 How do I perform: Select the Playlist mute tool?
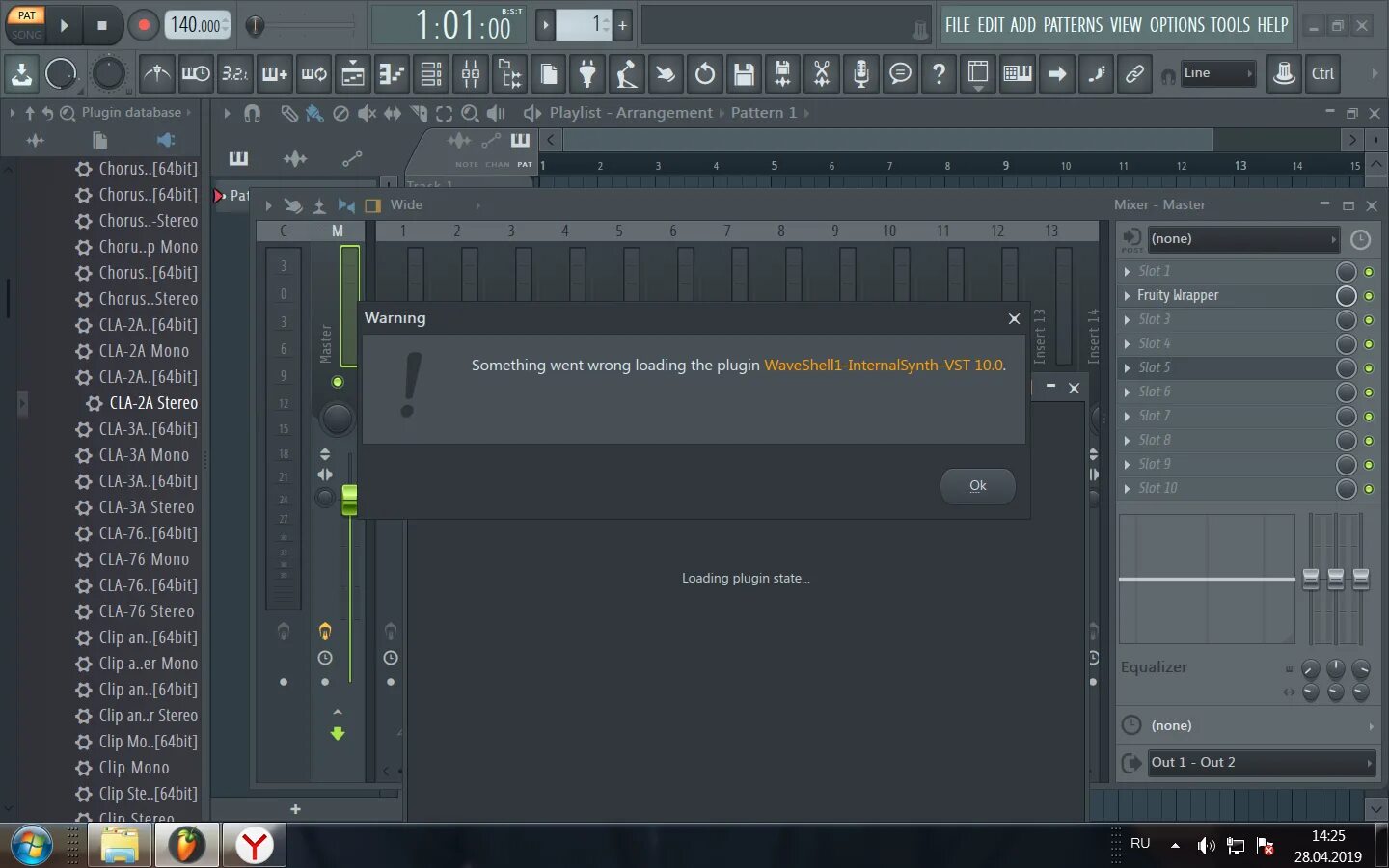tap(367, 113)
